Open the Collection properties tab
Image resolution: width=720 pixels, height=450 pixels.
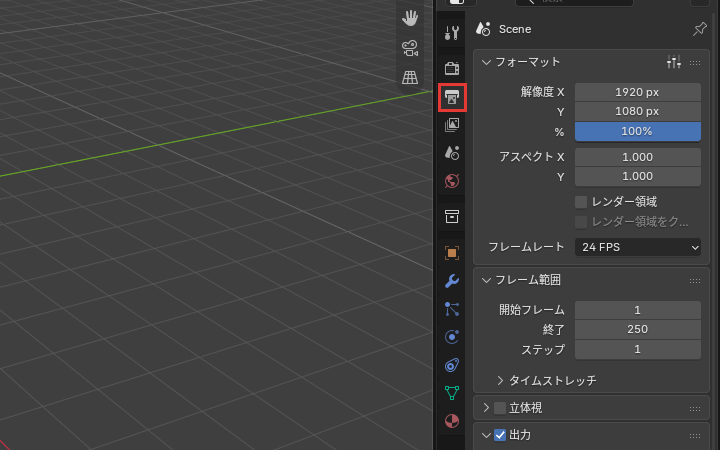[452, 216]
